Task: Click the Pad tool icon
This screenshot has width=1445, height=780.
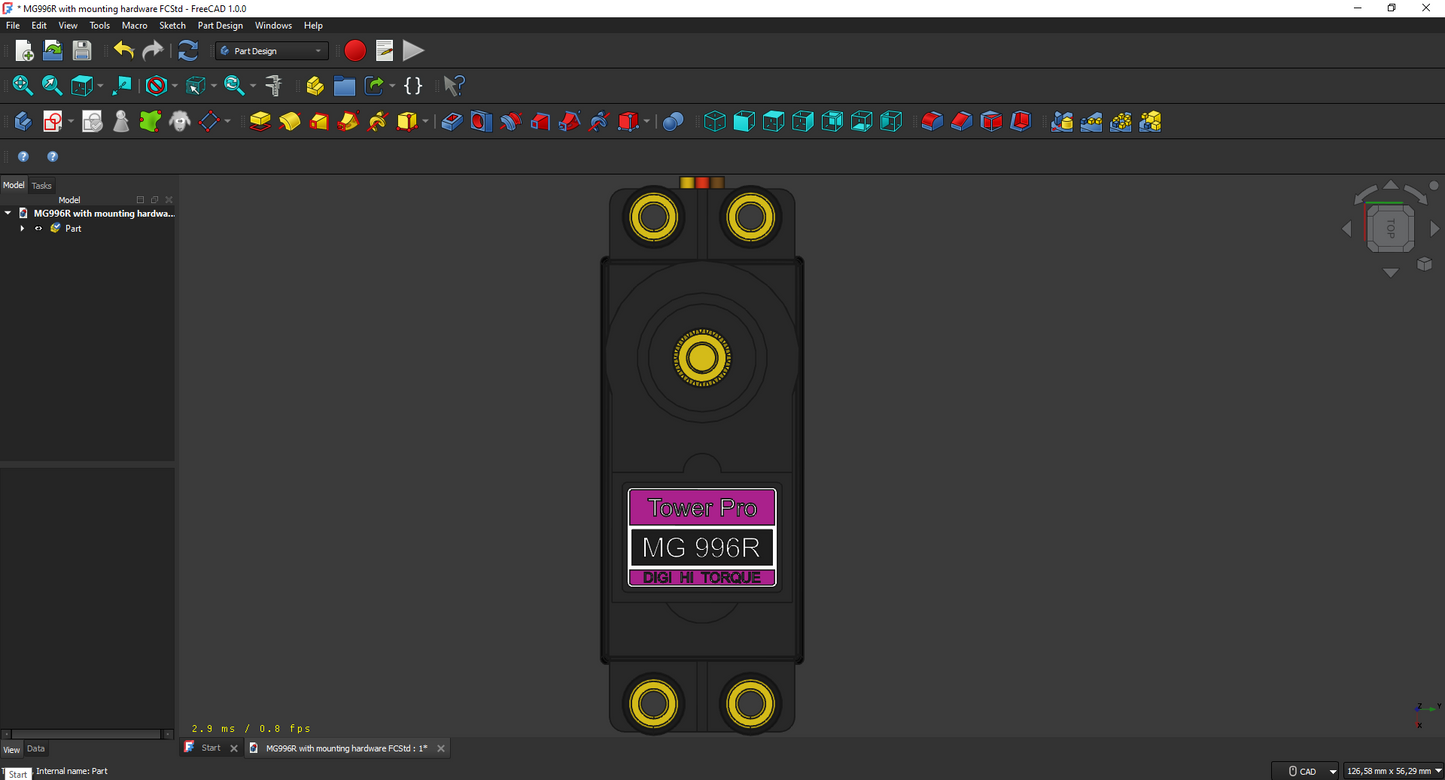Action: coord(260,121)
